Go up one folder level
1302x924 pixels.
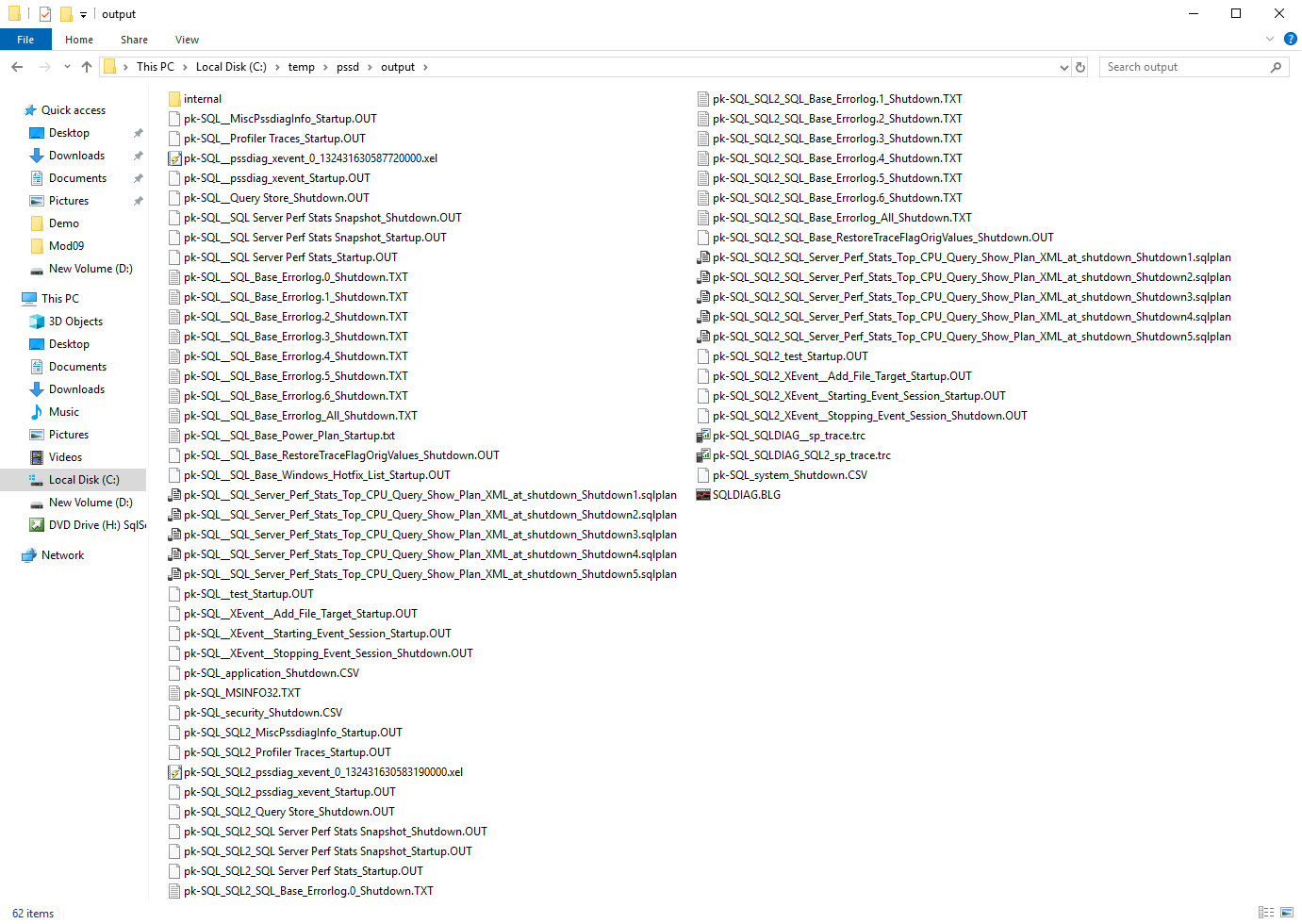tap(87, 67)
